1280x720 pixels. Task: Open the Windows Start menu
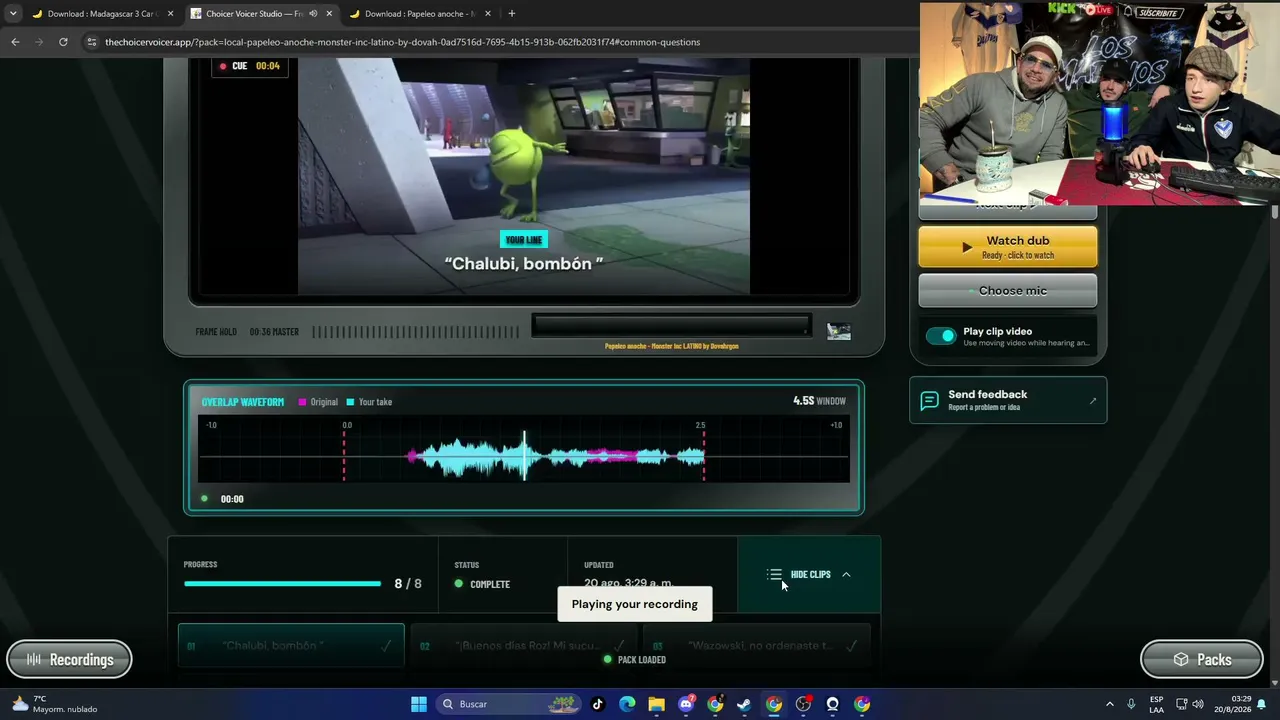point(419,704)
